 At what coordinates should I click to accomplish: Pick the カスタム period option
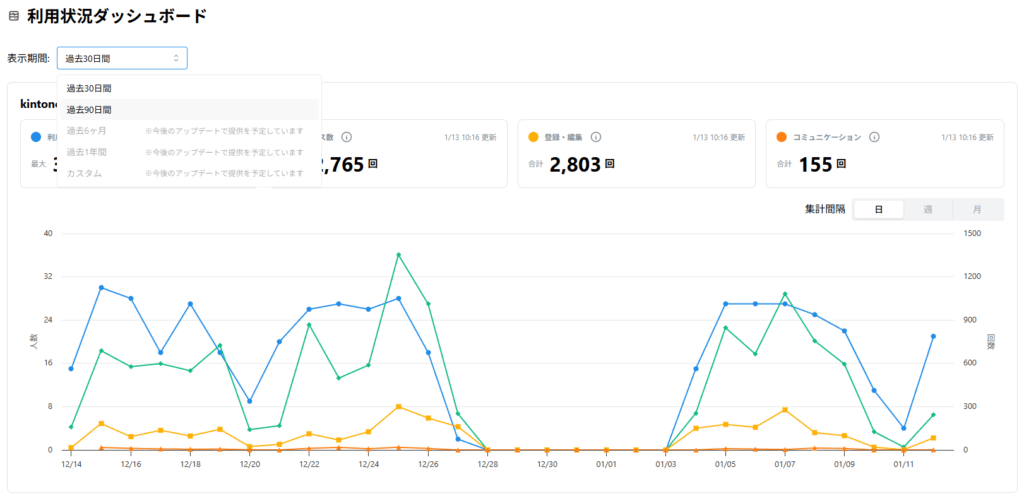(84, 173)
